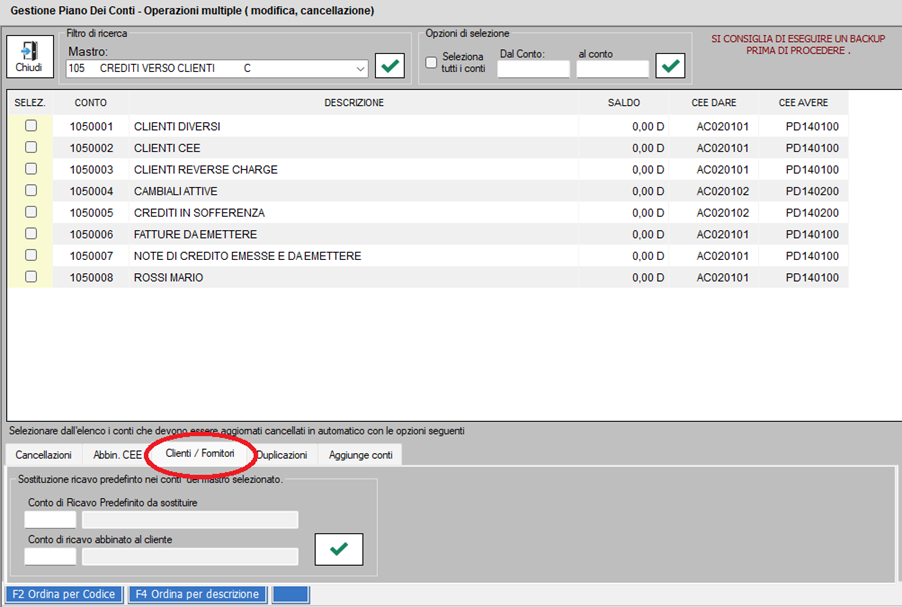
Task: Confirm ricavo substitution with green checkmark
Action: point(339,549)
